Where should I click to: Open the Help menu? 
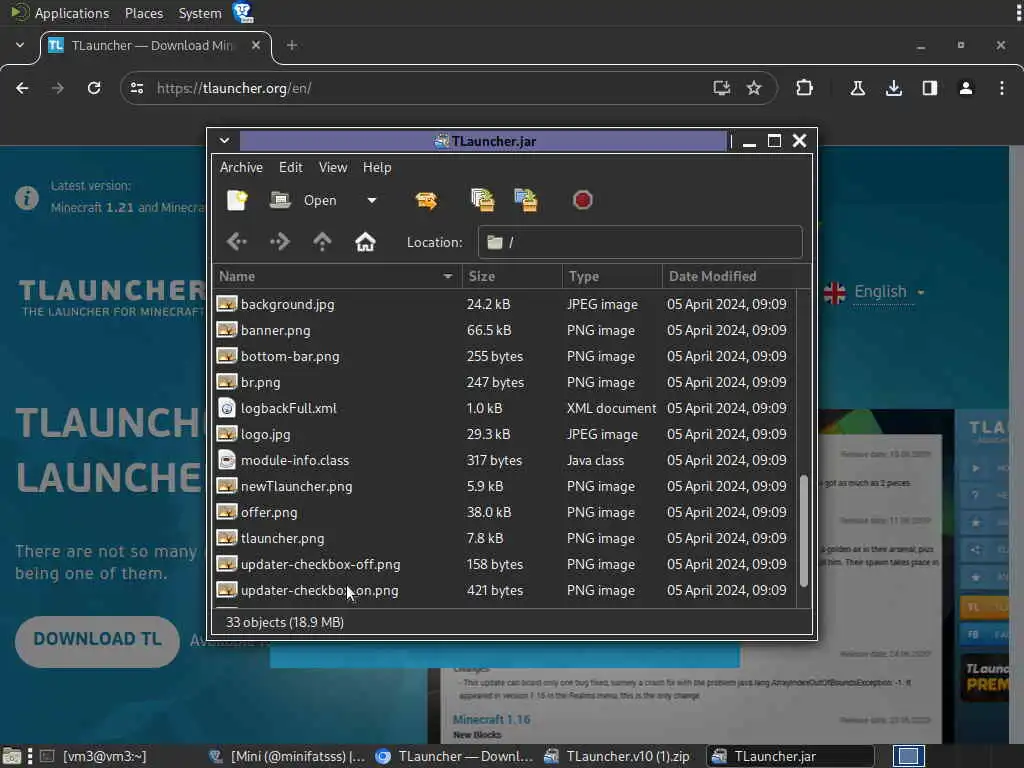[377, 167]
